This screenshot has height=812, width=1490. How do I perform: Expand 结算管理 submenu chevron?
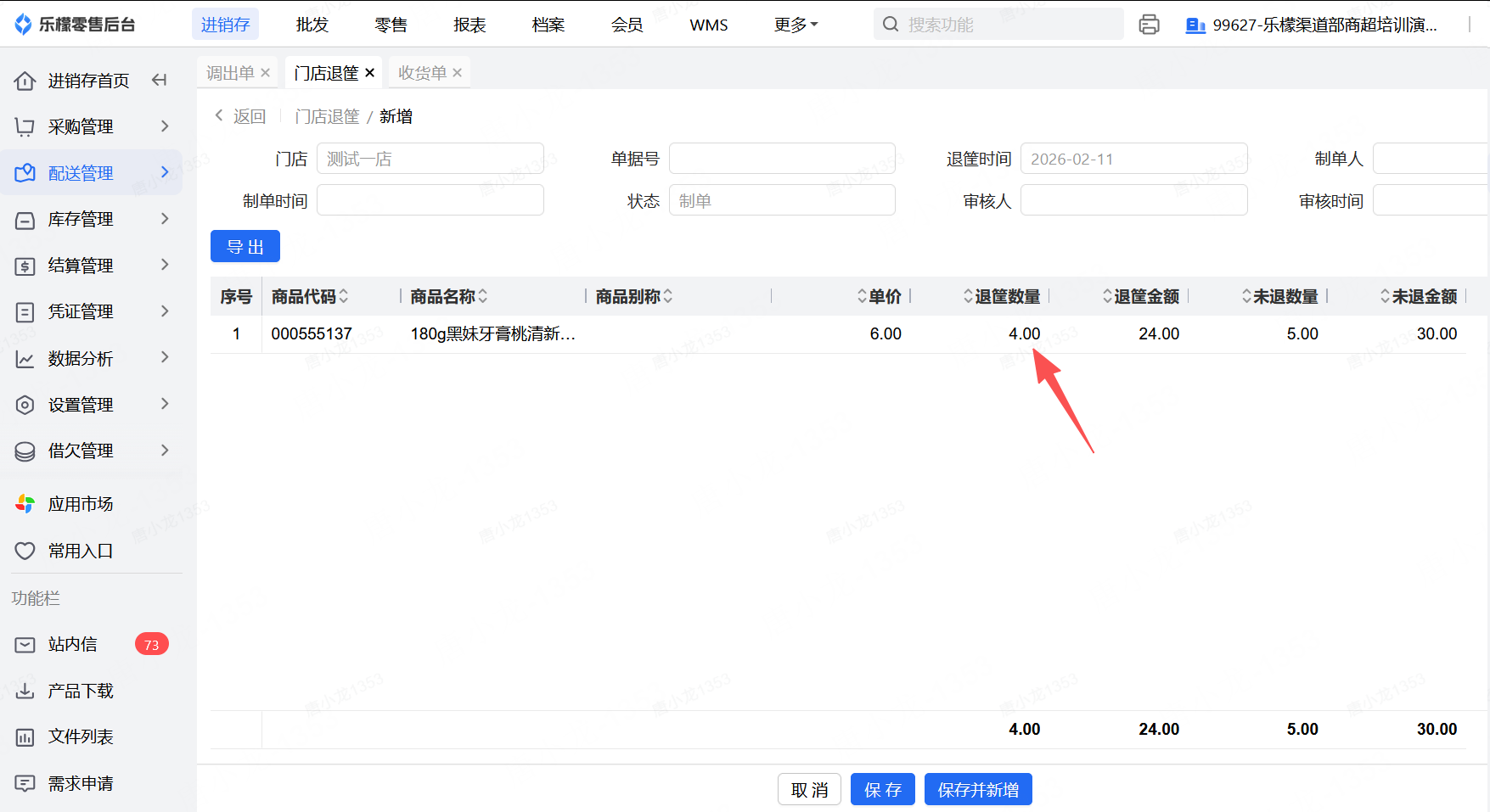(165, 265)
